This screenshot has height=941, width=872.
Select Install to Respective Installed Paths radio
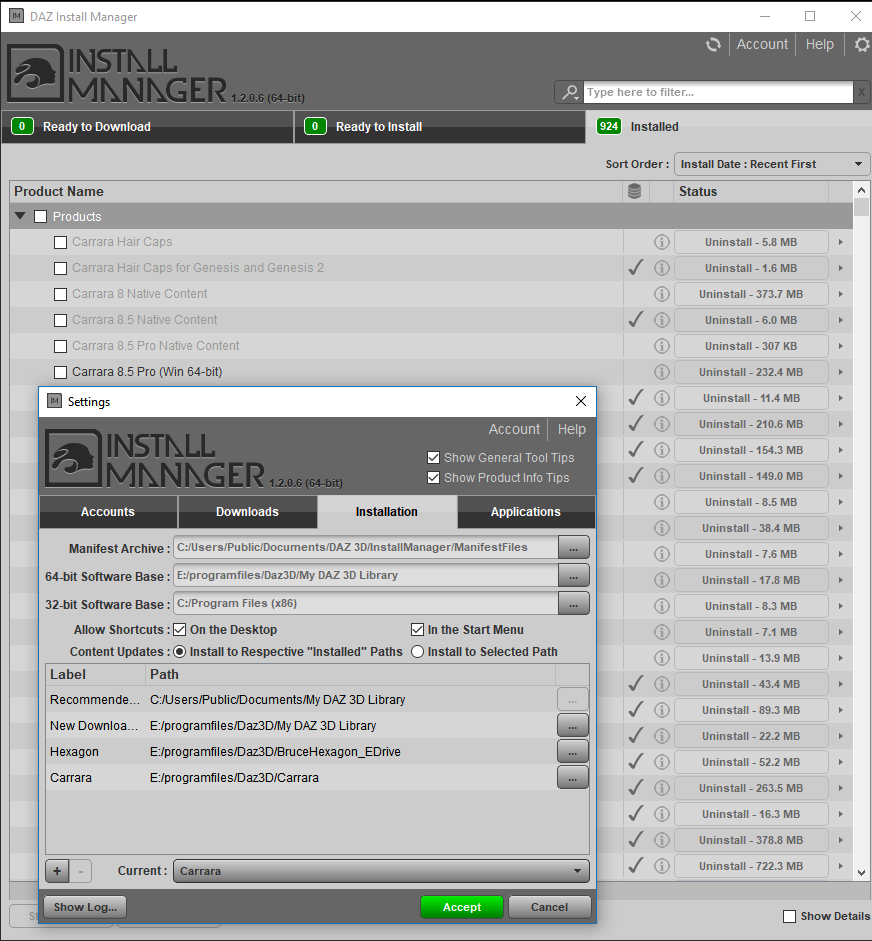(x=179, y=652)
